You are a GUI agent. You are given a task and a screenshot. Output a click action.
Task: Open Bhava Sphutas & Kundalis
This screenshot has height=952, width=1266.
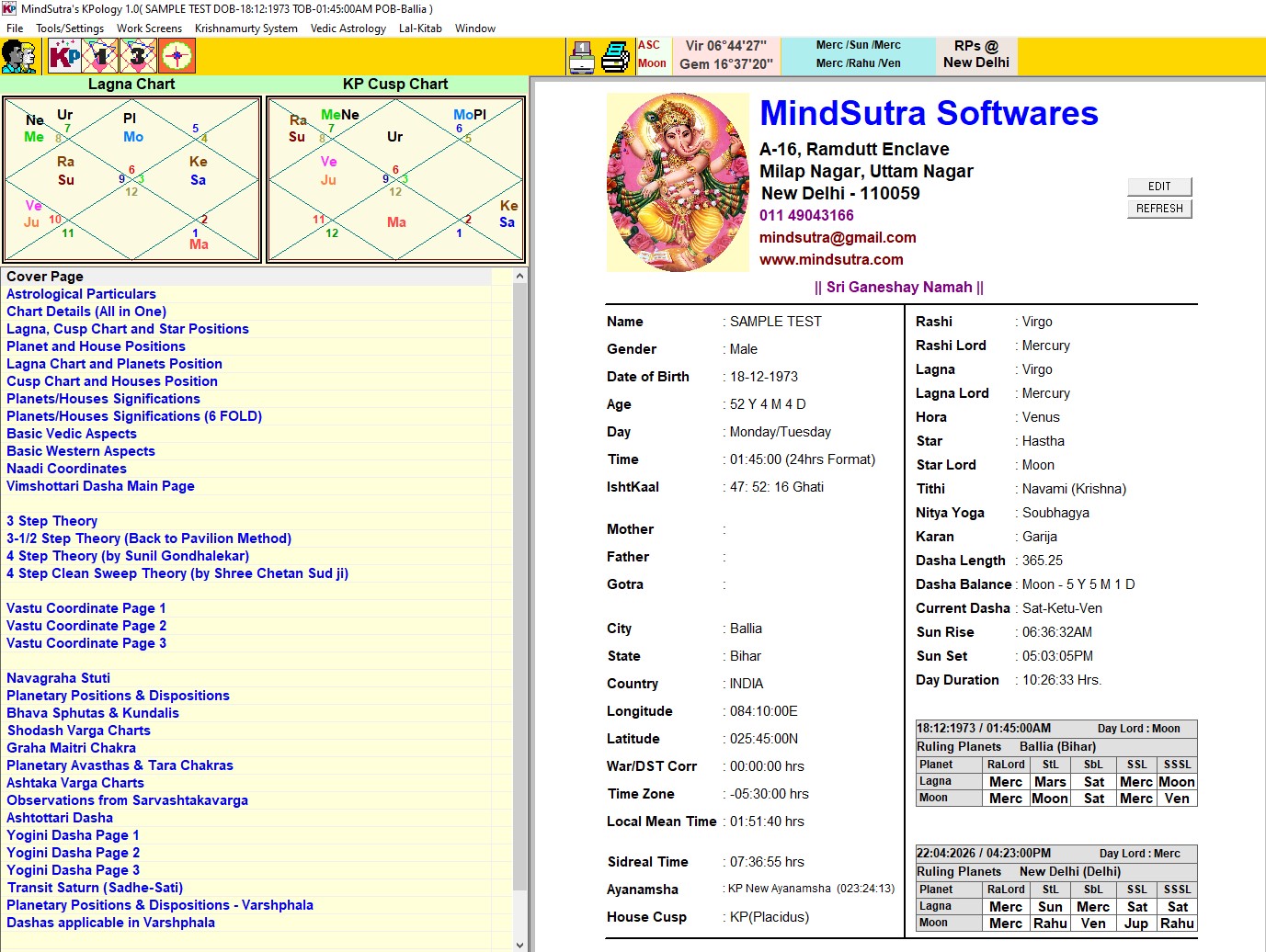(93, 713)
